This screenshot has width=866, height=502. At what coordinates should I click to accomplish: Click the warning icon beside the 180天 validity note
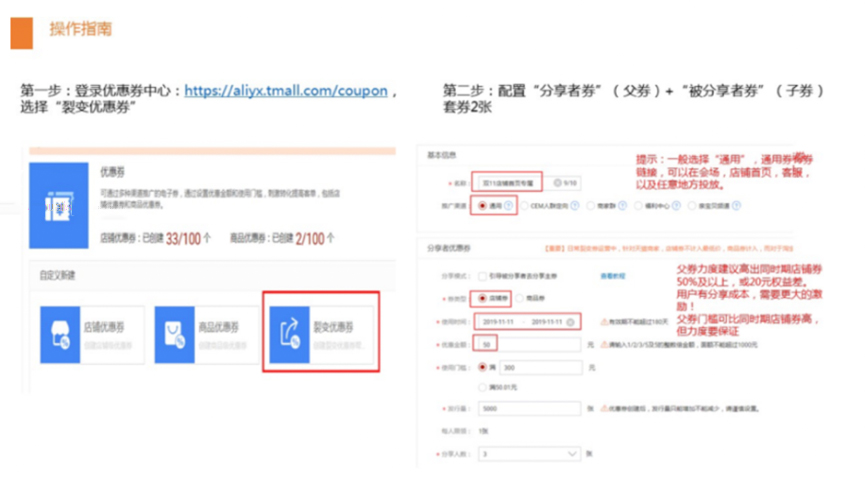click(604, 321)
